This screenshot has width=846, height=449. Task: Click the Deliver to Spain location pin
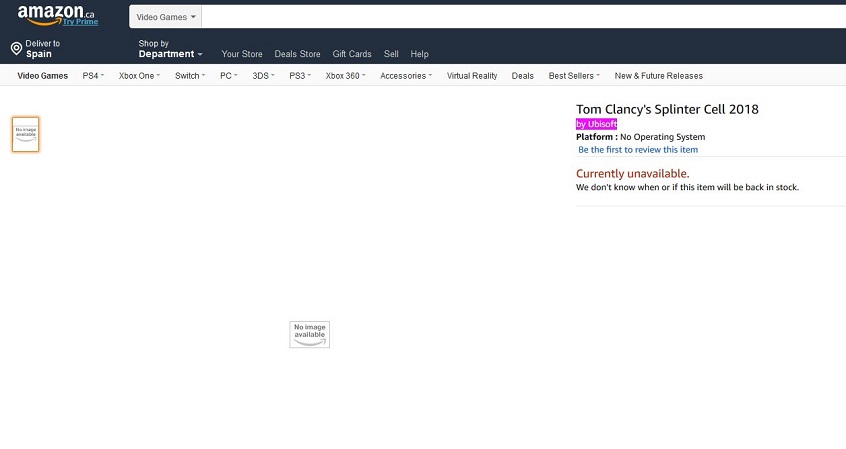click(16, 49)
